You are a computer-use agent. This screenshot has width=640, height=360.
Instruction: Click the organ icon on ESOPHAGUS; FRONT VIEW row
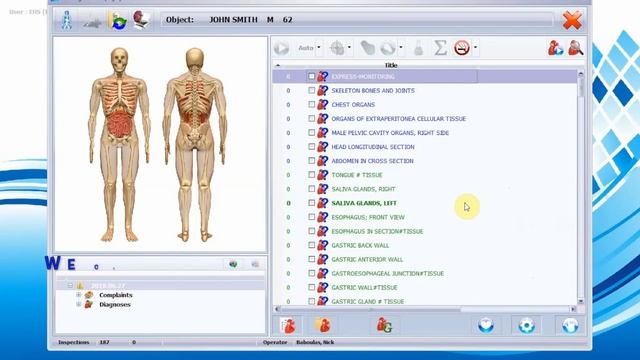tap(322, 217)
